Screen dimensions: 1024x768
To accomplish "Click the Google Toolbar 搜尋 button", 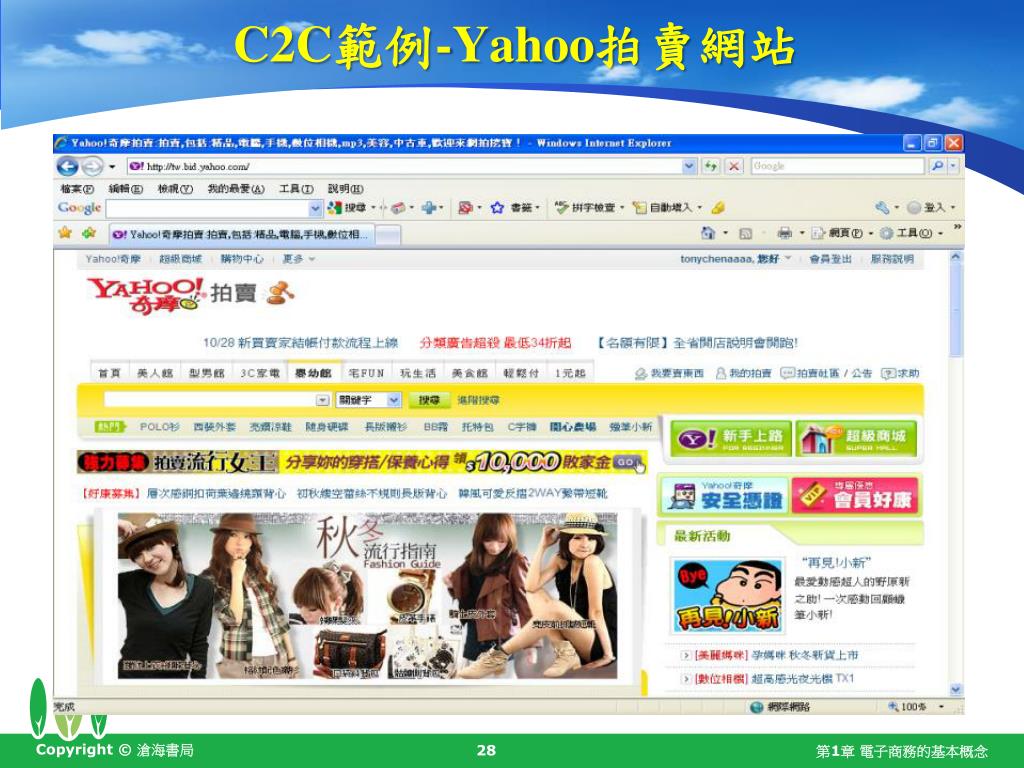I will [x=347, y=208].
